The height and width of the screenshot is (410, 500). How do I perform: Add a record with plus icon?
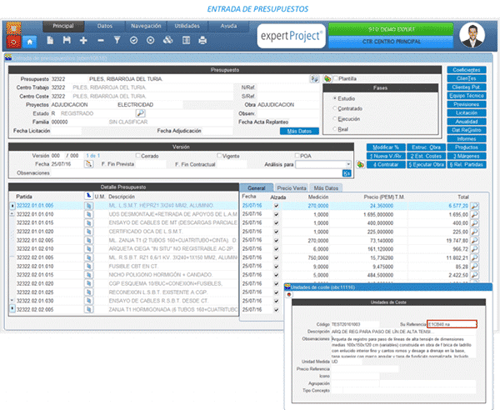coord(83,41)
